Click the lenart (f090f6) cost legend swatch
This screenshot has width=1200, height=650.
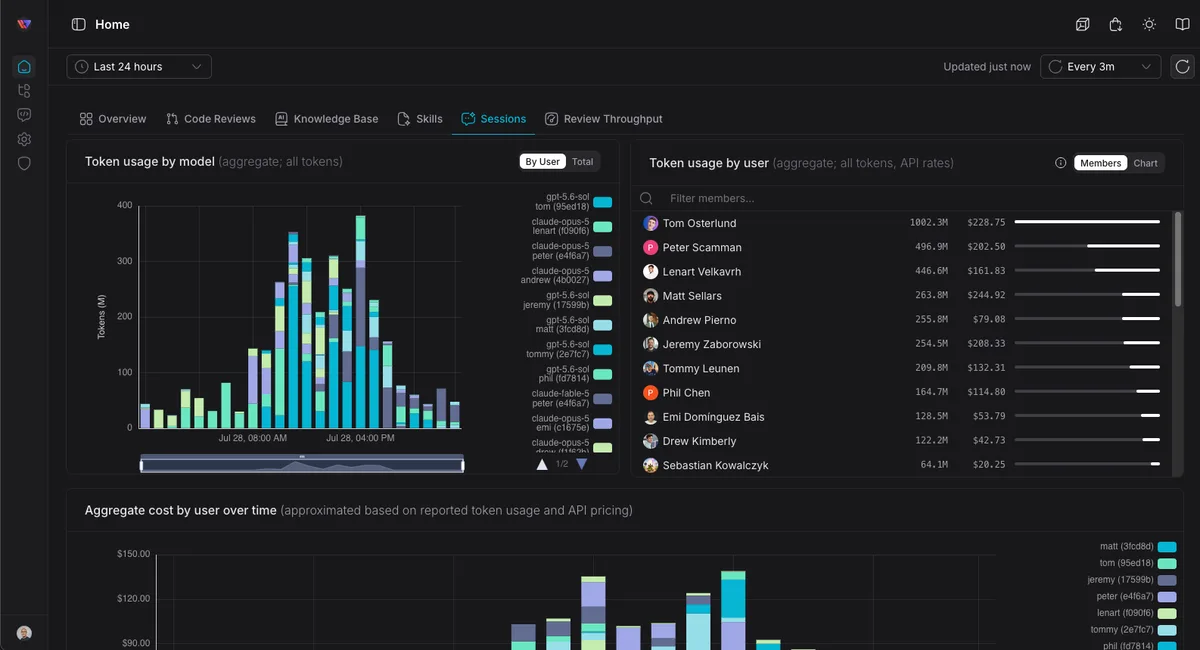pyautogui.click(x=1167, y=613)
